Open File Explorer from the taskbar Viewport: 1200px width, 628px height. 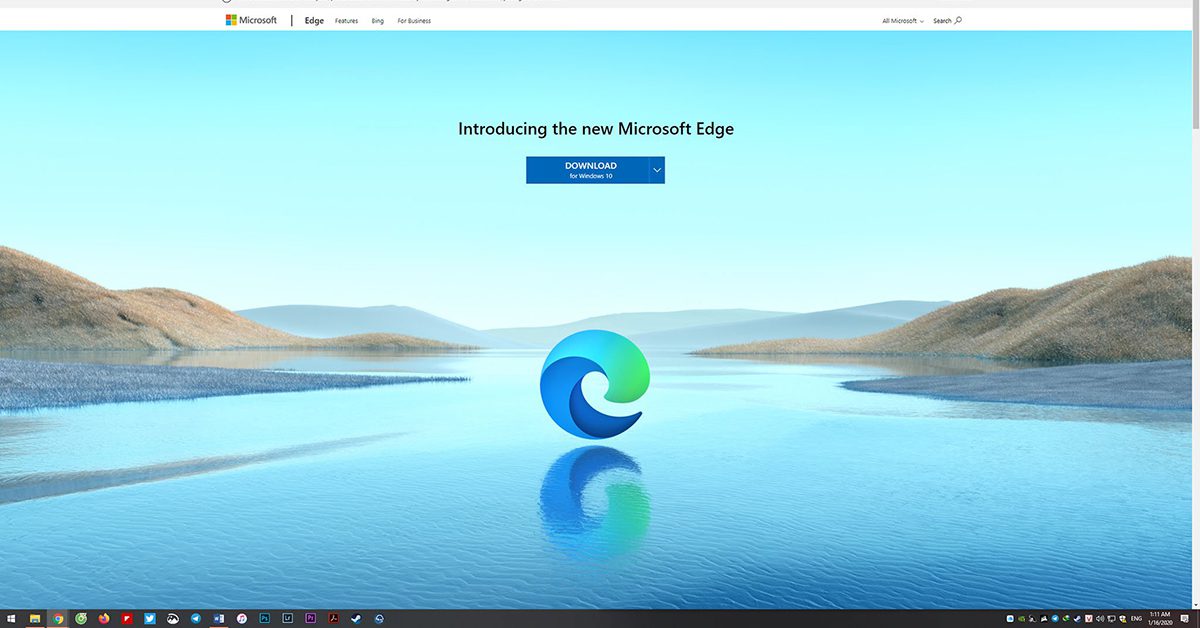(x=35, y=619)
